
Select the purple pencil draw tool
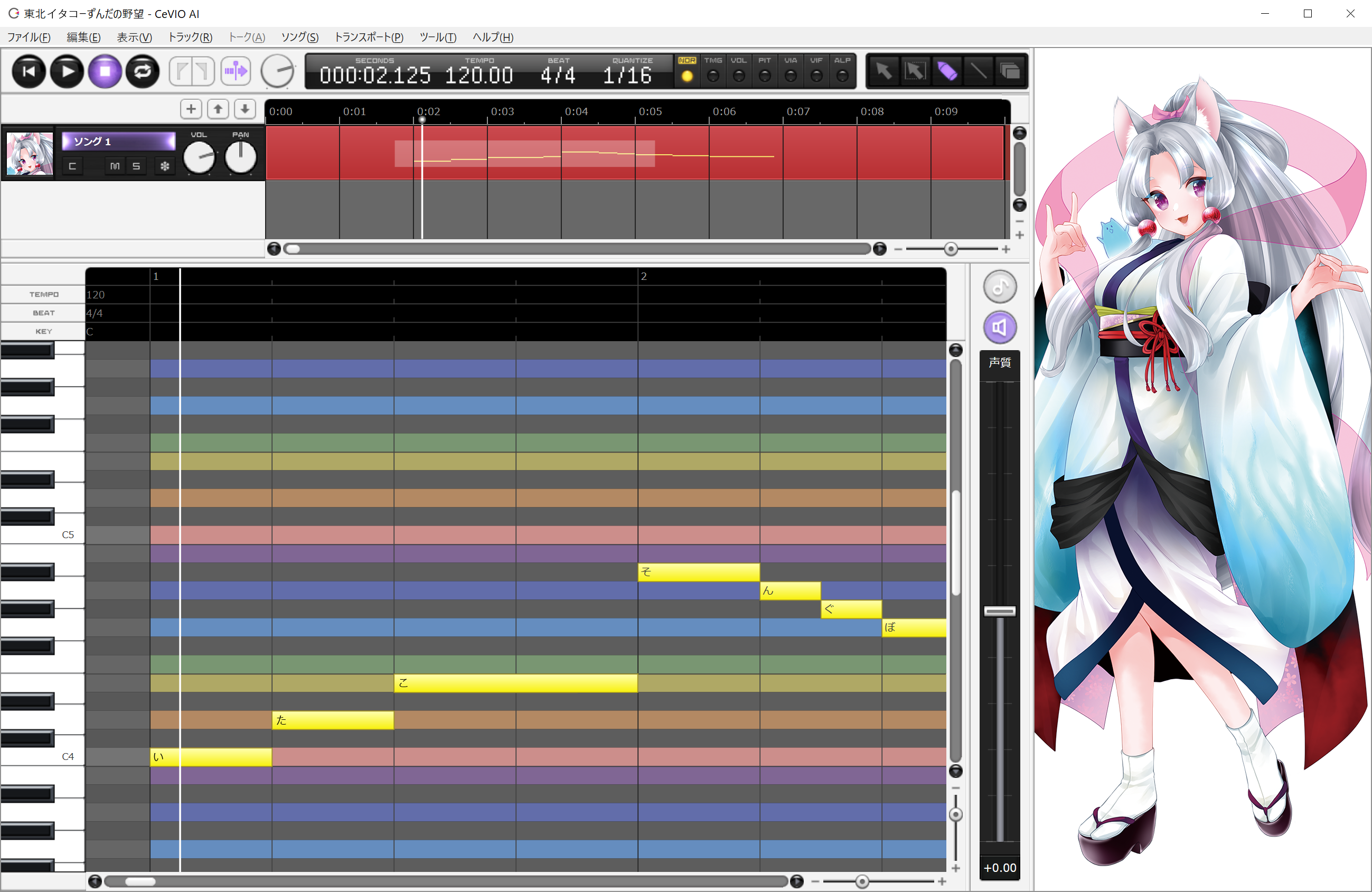947,71
